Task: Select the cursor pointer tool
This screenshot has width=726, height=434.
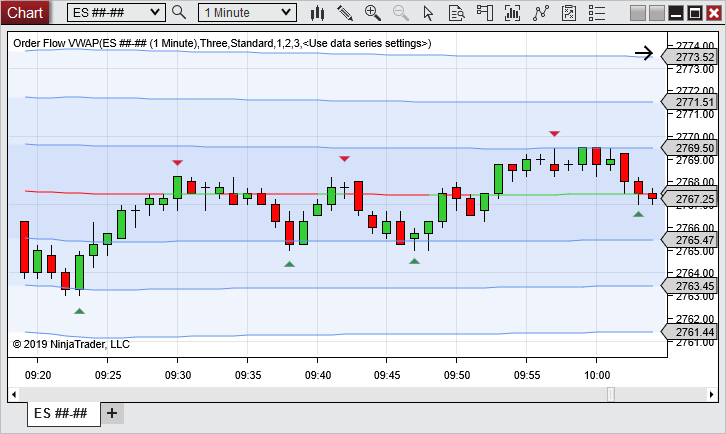Action: (429, 13)
